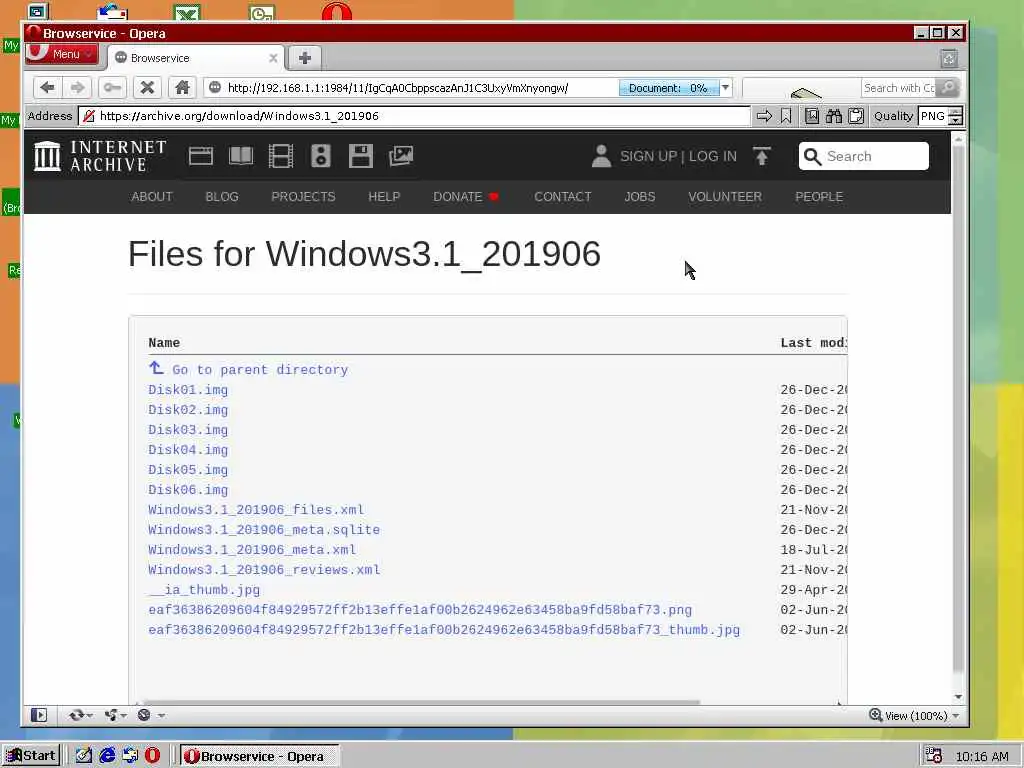Click the Opera search magnifier button
Screen dimensions: 1024x768
point(948,88)
